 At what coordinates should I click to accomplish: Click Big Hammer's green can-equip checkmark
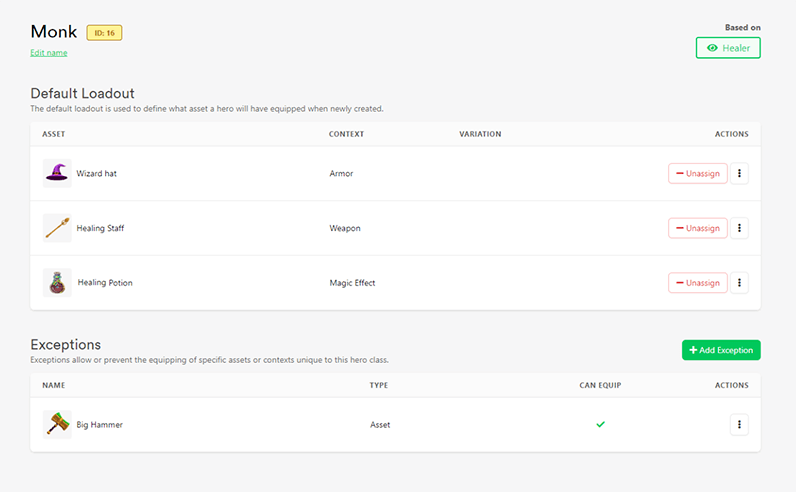pyautogui.click(x=601, y=424)
